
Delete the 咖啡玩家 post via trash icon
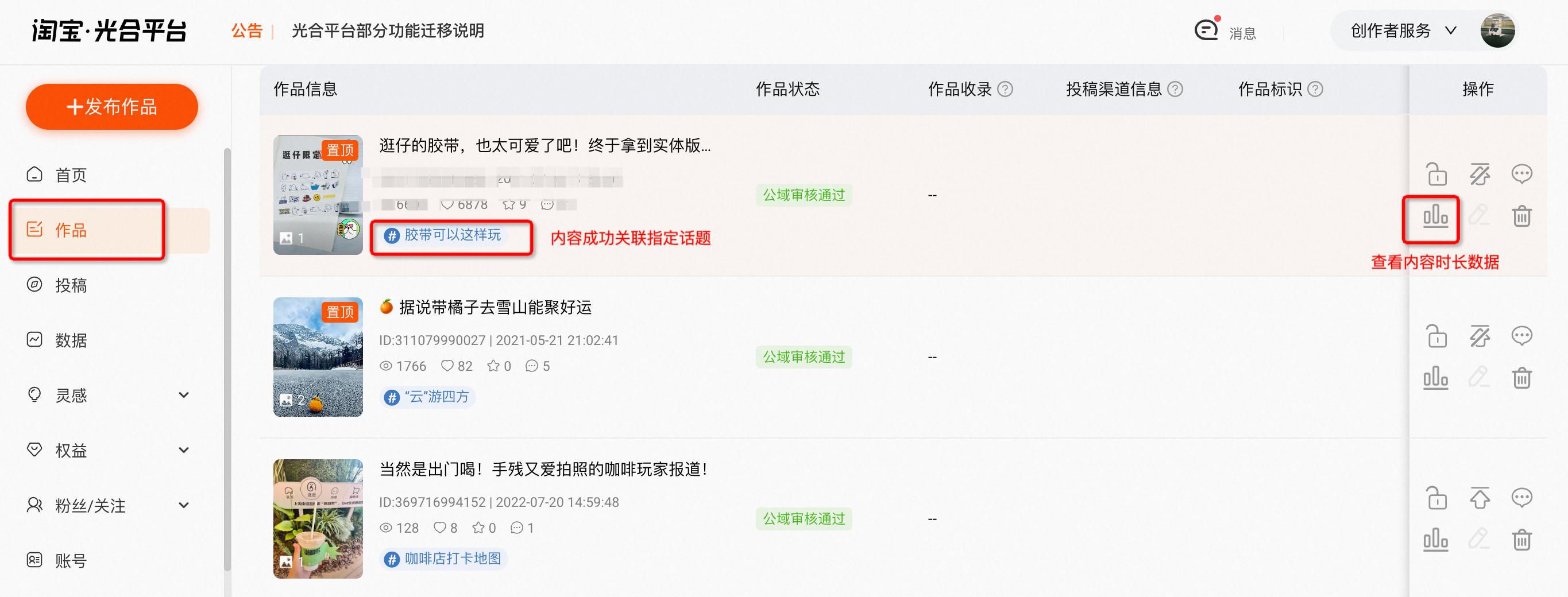(x=1521, y=539)
